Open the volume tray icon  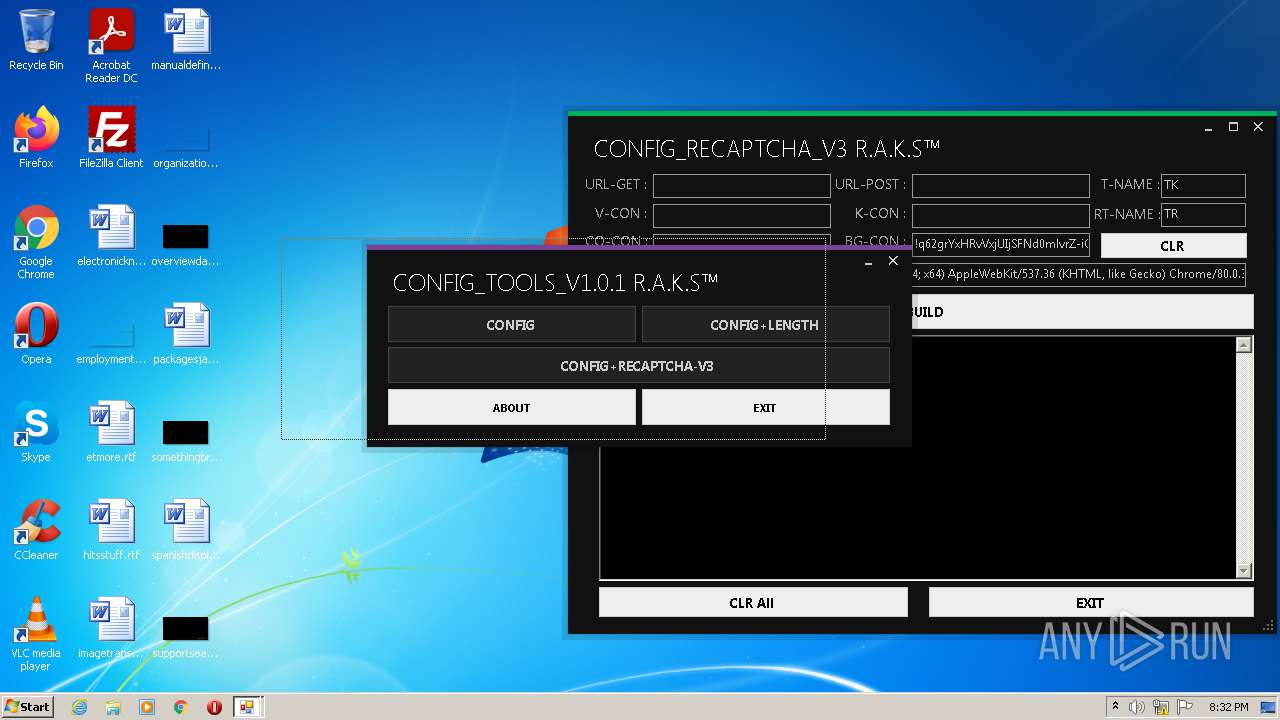(x=1137, y=707)
